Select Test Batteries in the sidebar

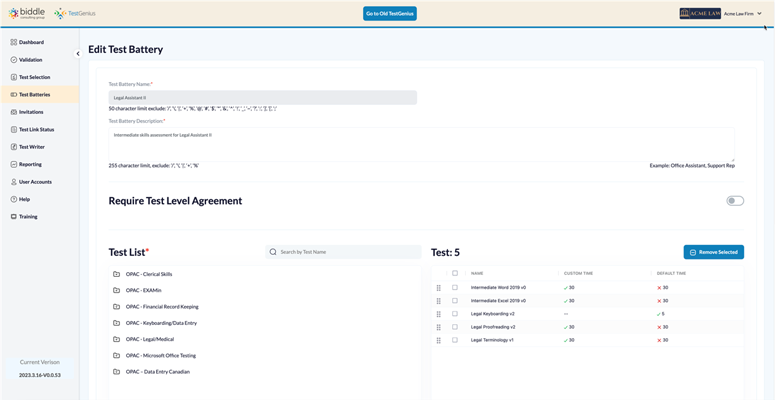[40, 94]
